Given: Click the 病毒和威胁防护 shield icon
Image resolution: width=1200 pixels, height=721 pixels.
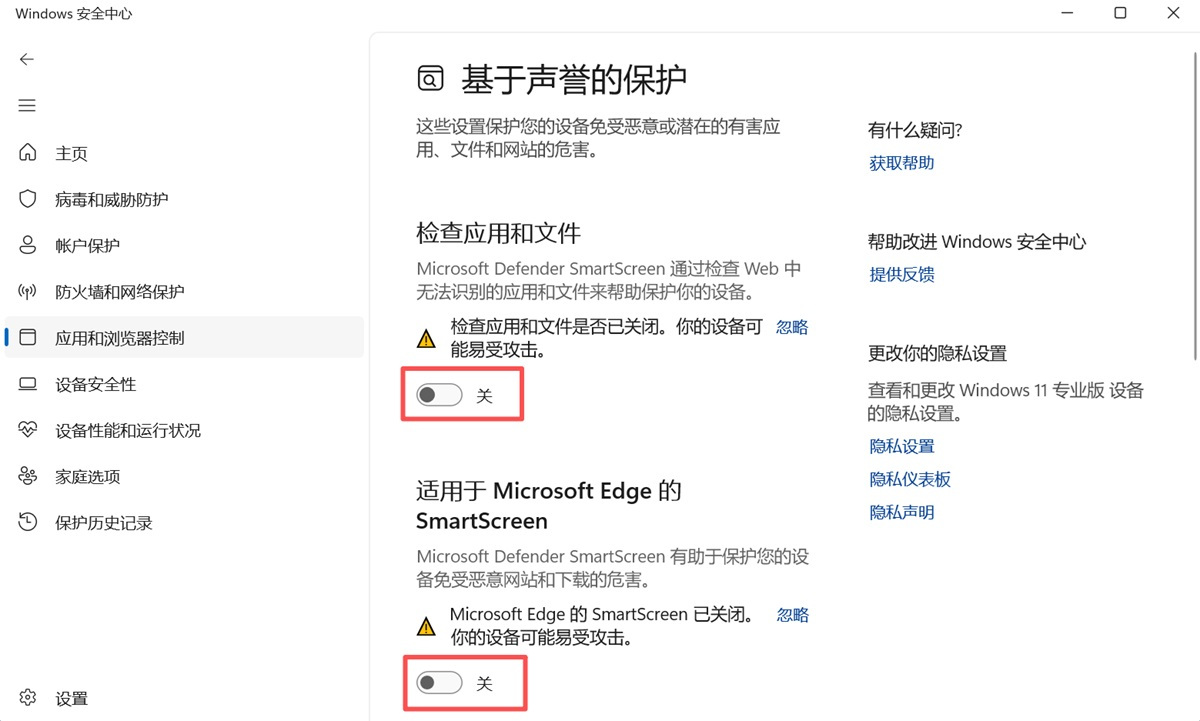Looking at the screenshot, I should point(28,199).
